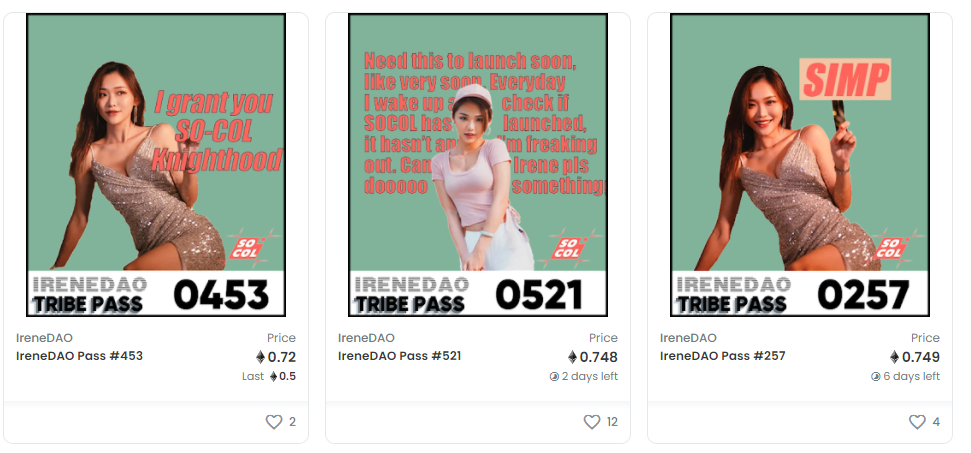The image size is (971, 453).
Task: Open the IreneDAO Pass #521 title link
Action: (x=399, y=356)
